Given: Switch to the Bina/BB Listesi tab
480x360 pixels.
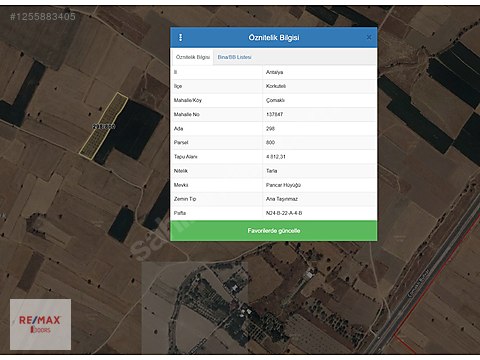Looking at the screenshot, I should (234, 57).
